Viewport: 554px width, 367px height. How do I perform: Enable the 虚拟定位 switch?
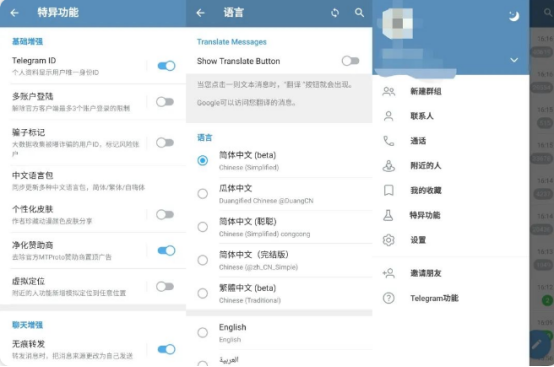point(165,286)
